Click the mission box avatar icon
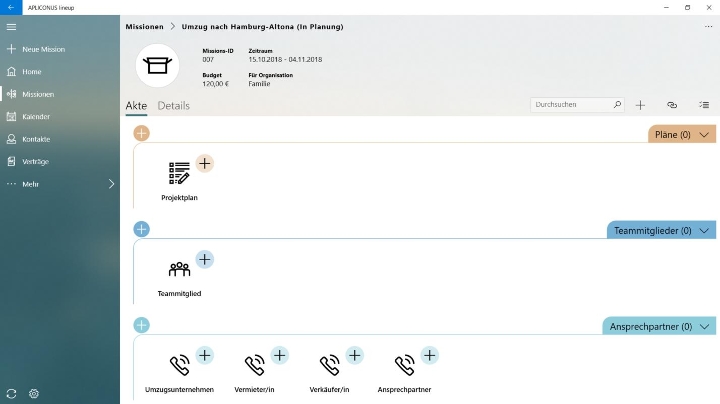 157,66
